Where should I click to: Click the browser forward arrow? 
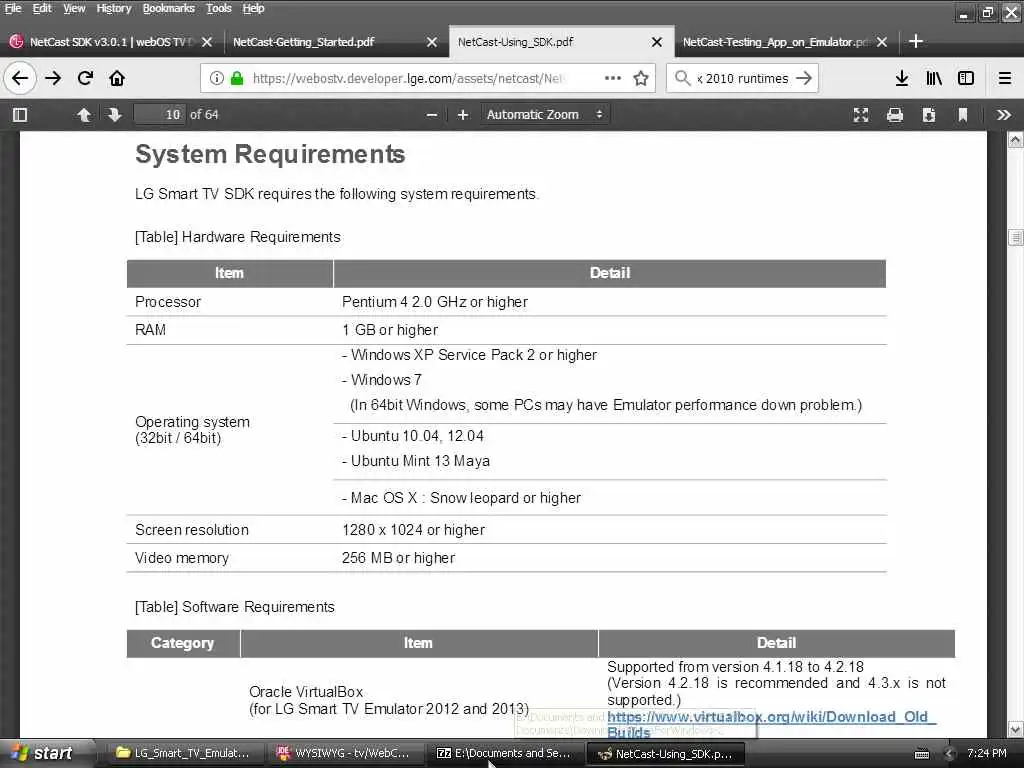click(x=54, y=78)
